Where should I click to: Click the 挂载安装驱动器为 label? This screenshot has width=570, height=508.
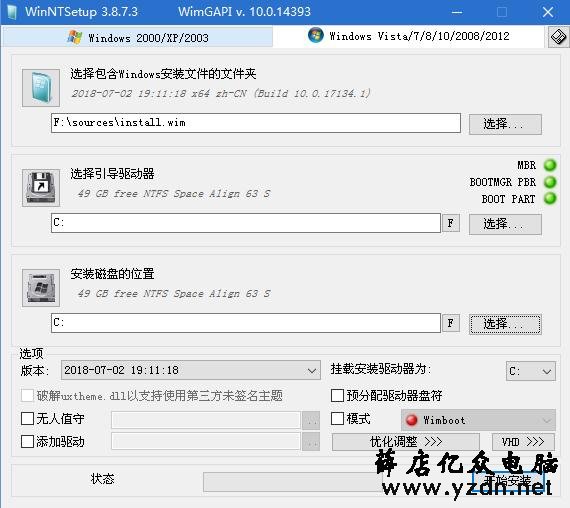click(x=381, y=369)
